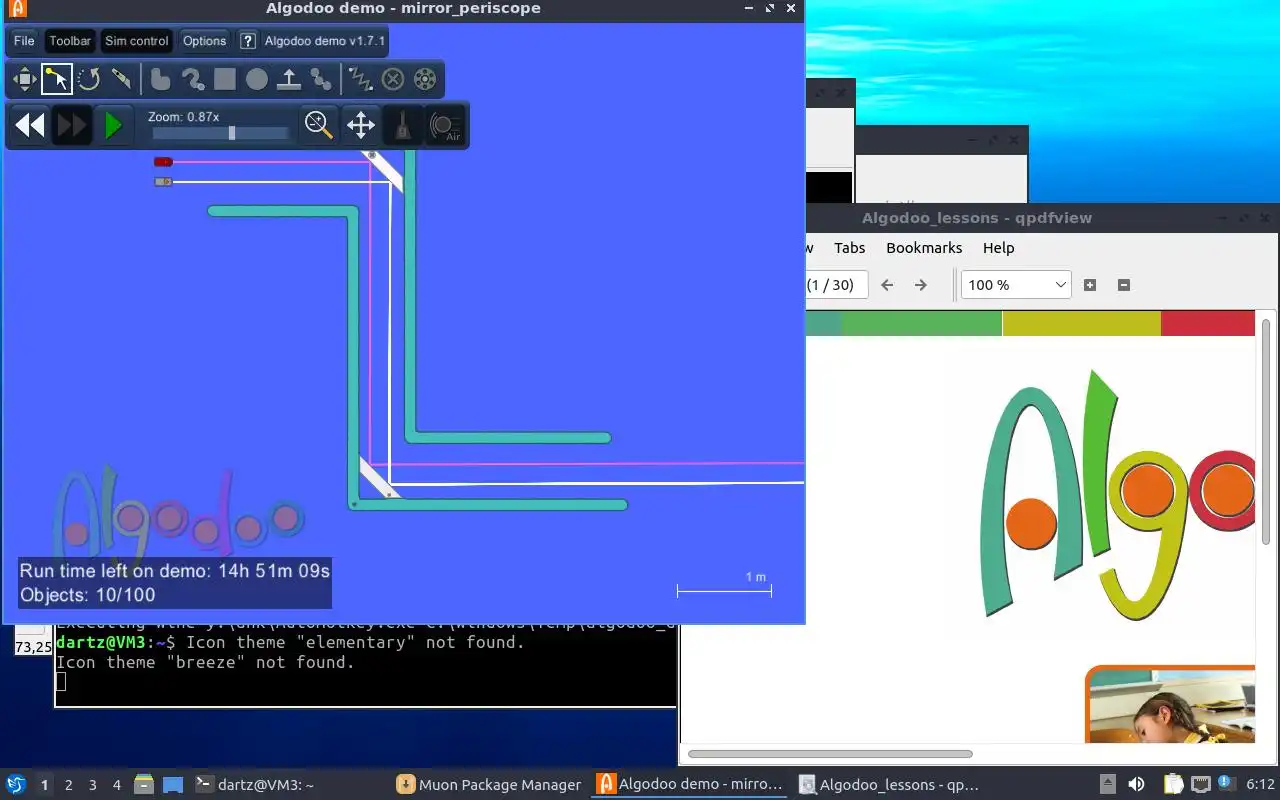This screenshot has height=800, width=1280.
Task: Select the Move tool in Algodoo
Action: tap(24, 79)
